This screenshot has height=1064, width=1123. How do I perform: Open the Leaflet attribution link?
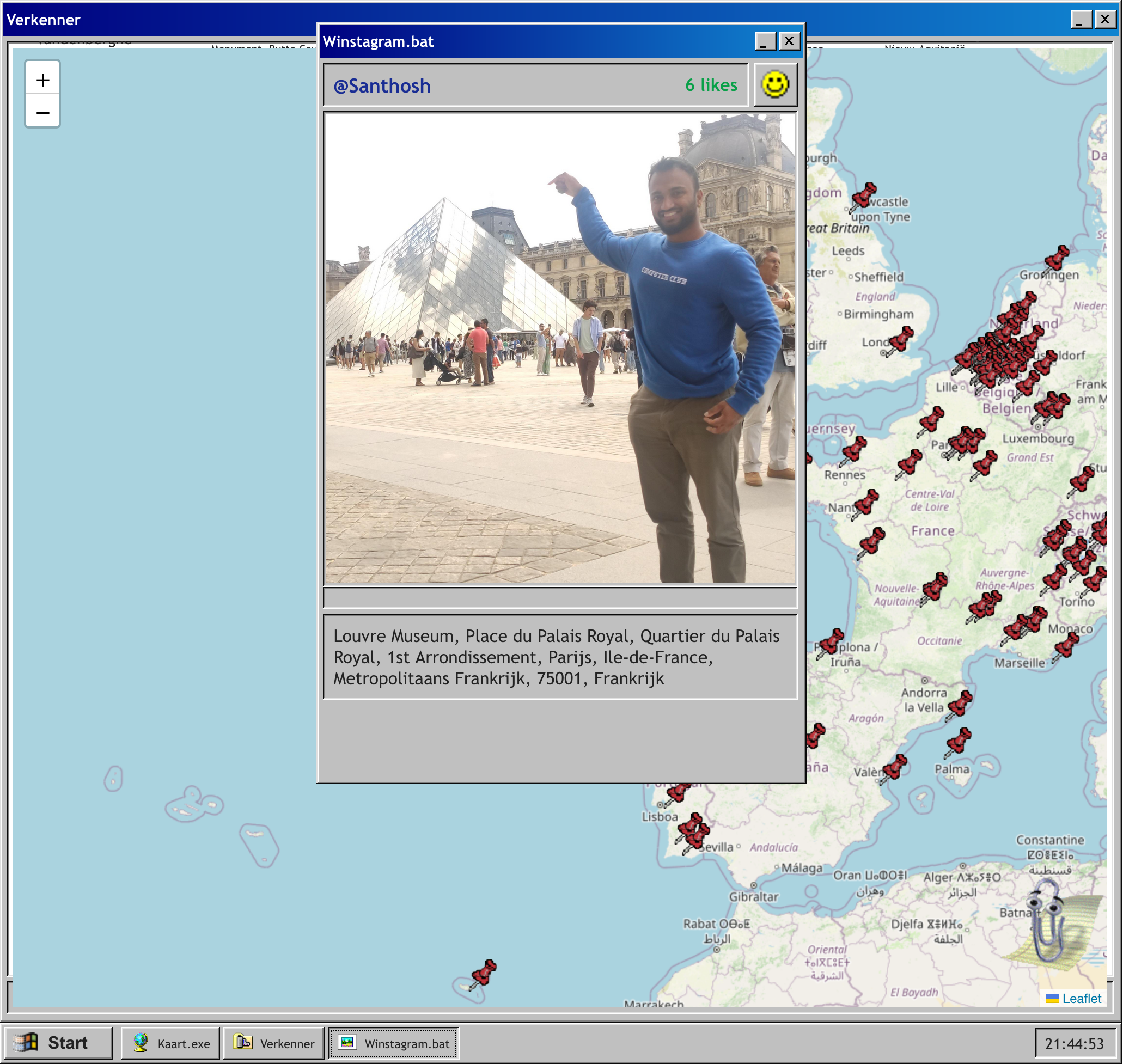(1081, 998)
